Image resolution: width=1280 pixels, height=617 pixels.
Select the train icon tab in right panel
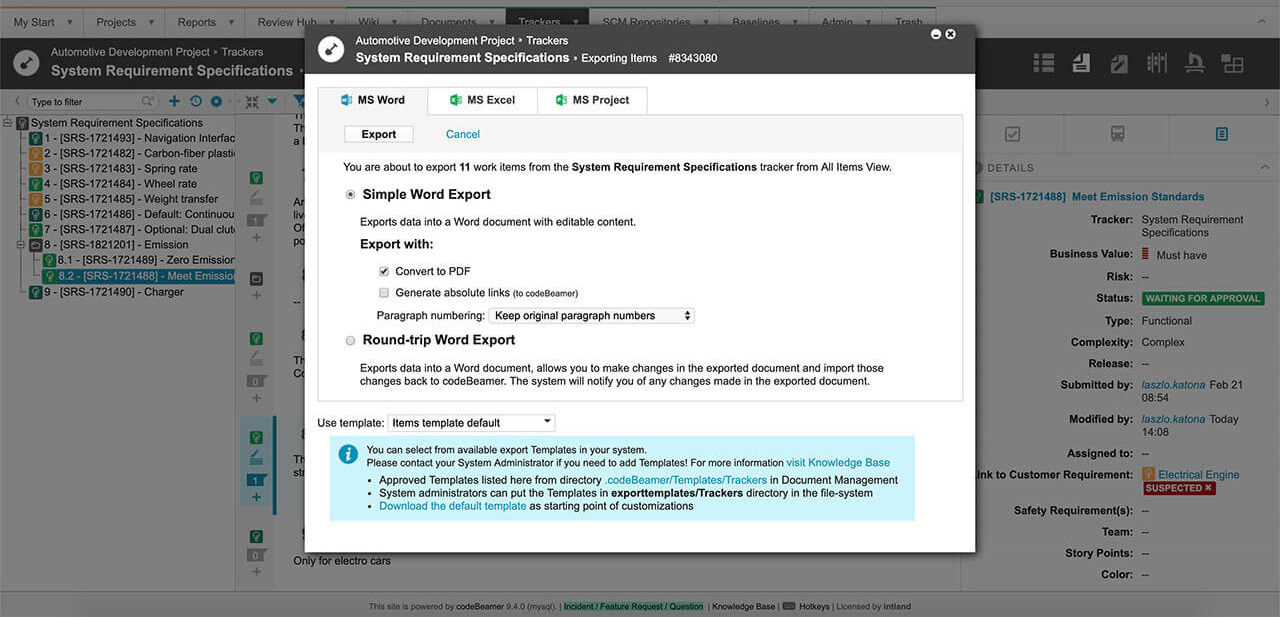[x=1117, y=133]
